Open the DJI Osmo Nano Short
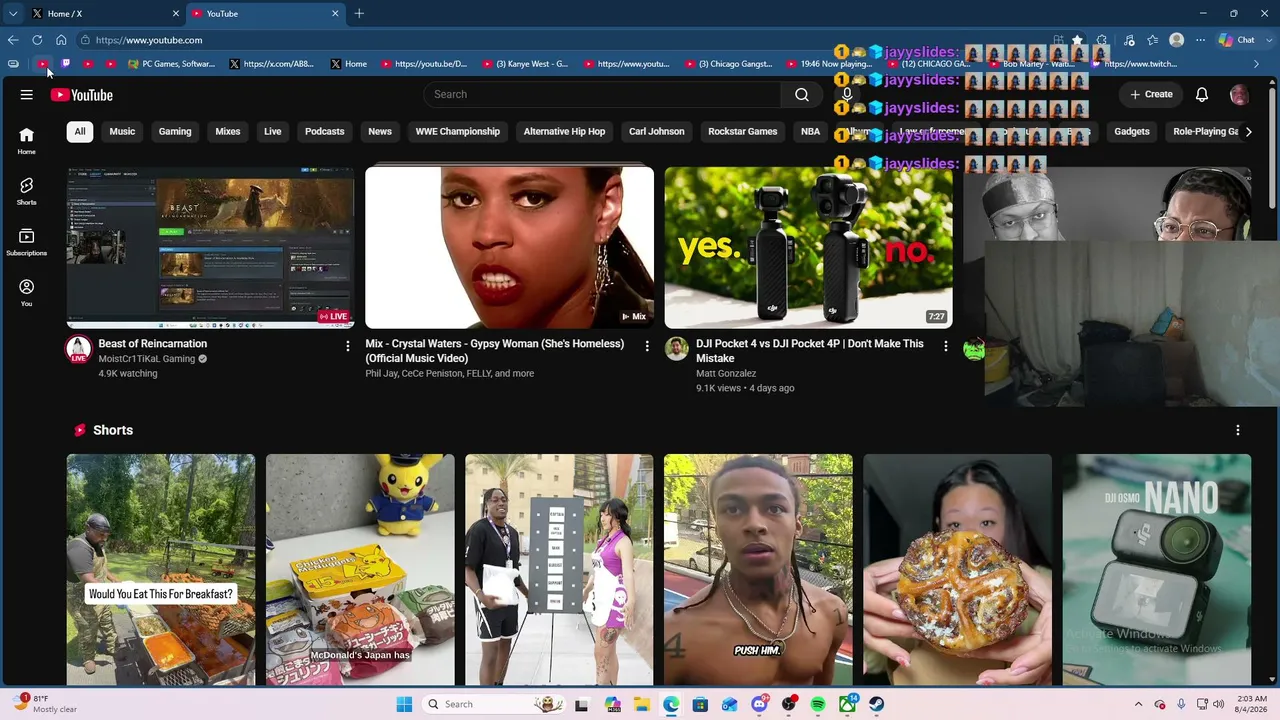Image resolution: width=1280 pixels, height=720 pixels. tap(1157, 570)
